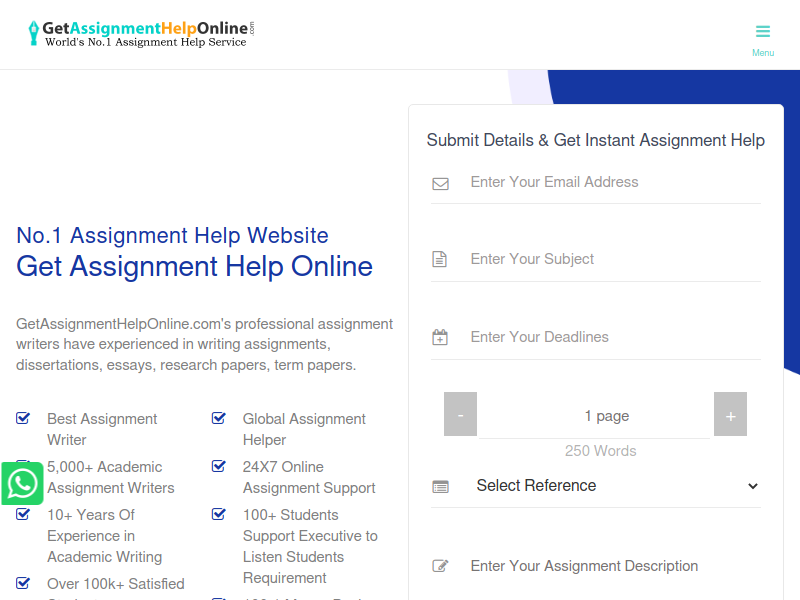Click checkmark beside 24X7 Online Assignment Support
The width and height of the screenshot is (800, 600).
point(218,466)
